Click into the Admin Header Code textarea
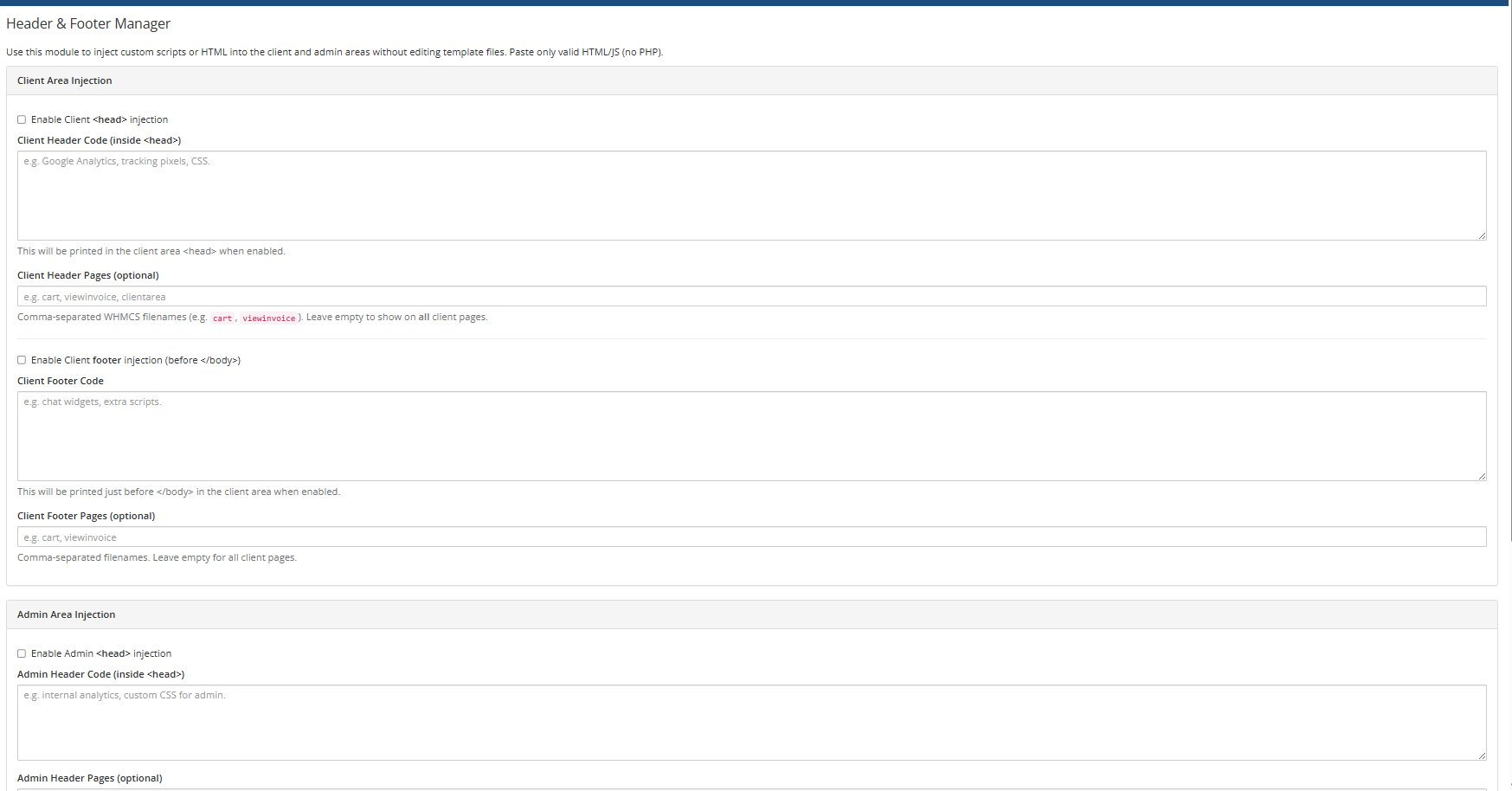 [751, 723]
